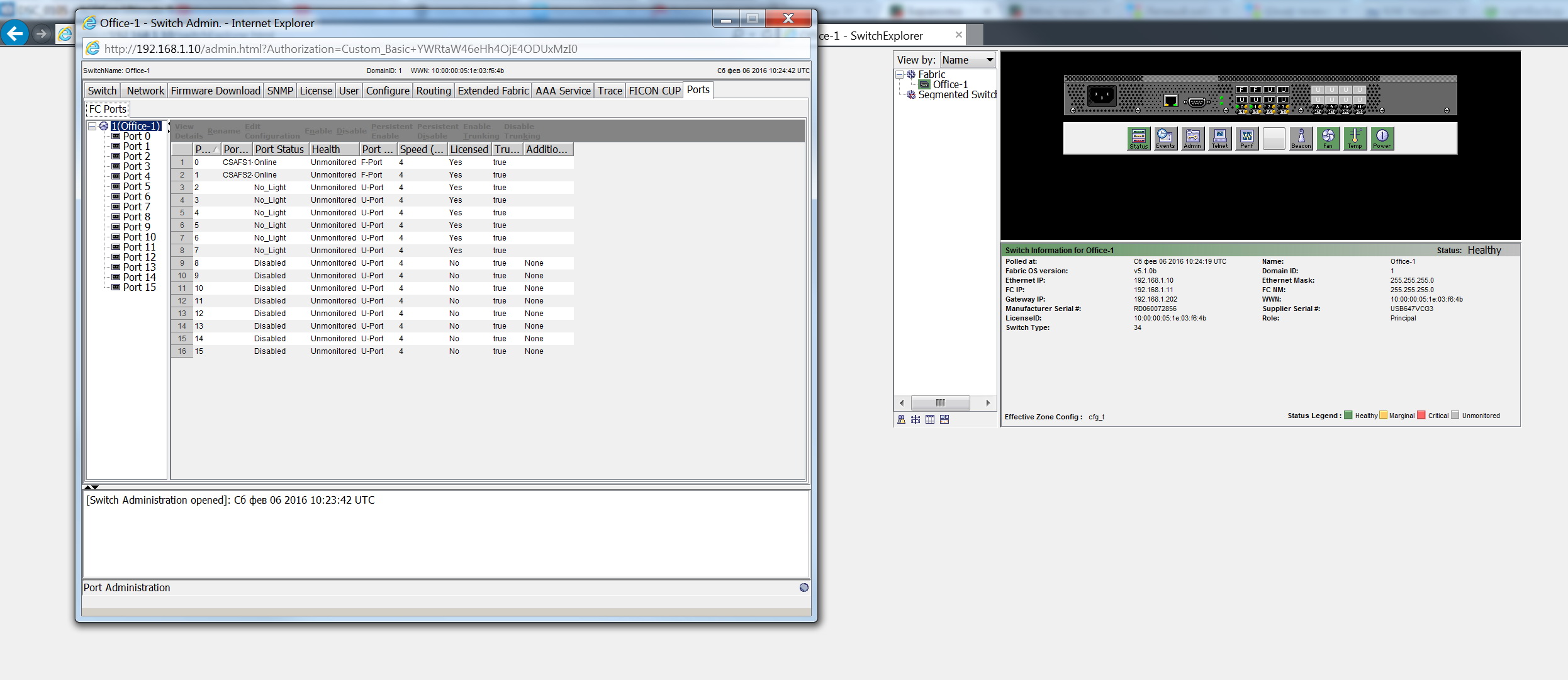This screenshot has width=1568, height=680.
Task: Open the License tab
Action: [316, 91]
